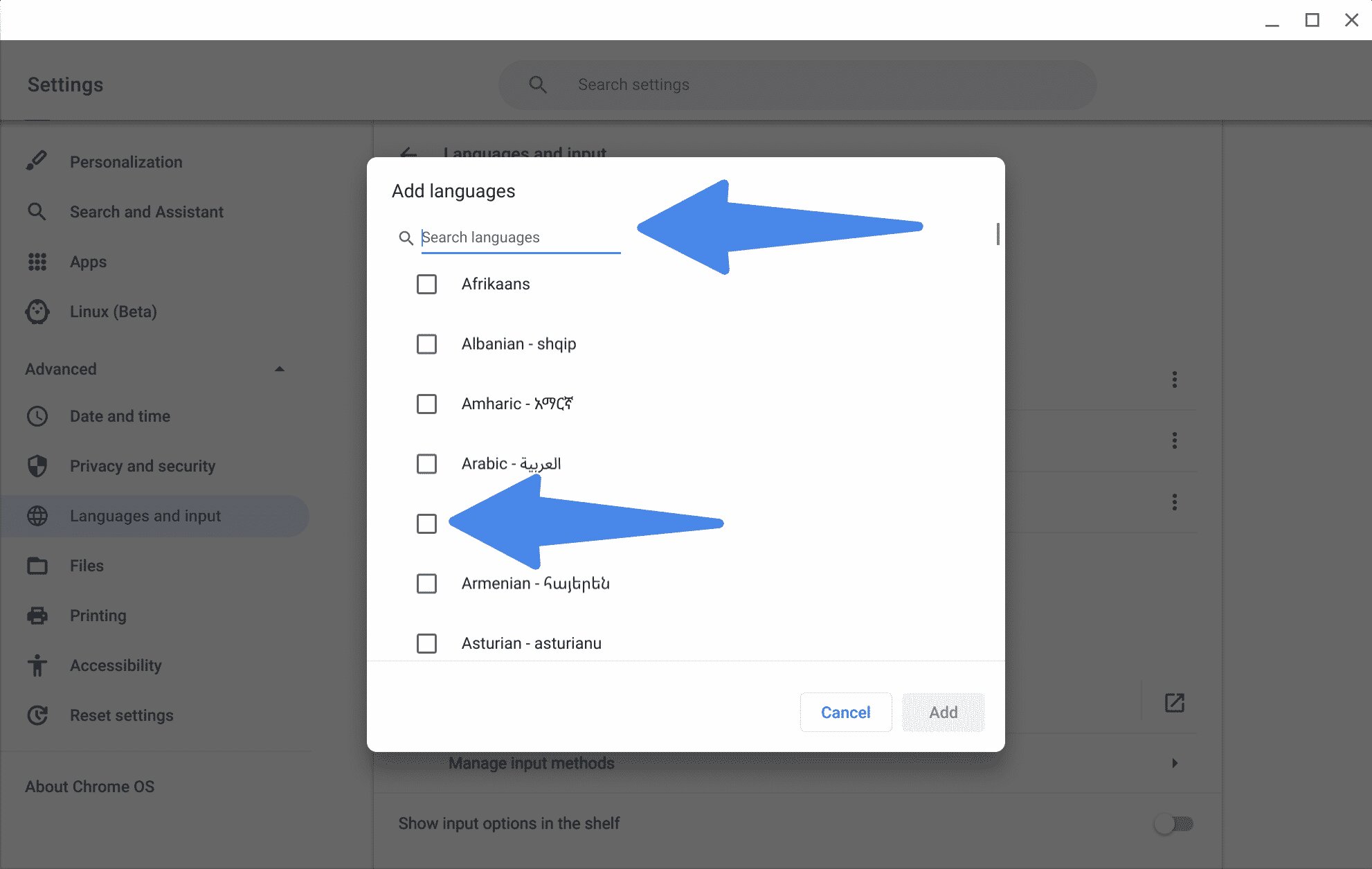
Task: Open the Apps settings section
Action: (89, 261)
